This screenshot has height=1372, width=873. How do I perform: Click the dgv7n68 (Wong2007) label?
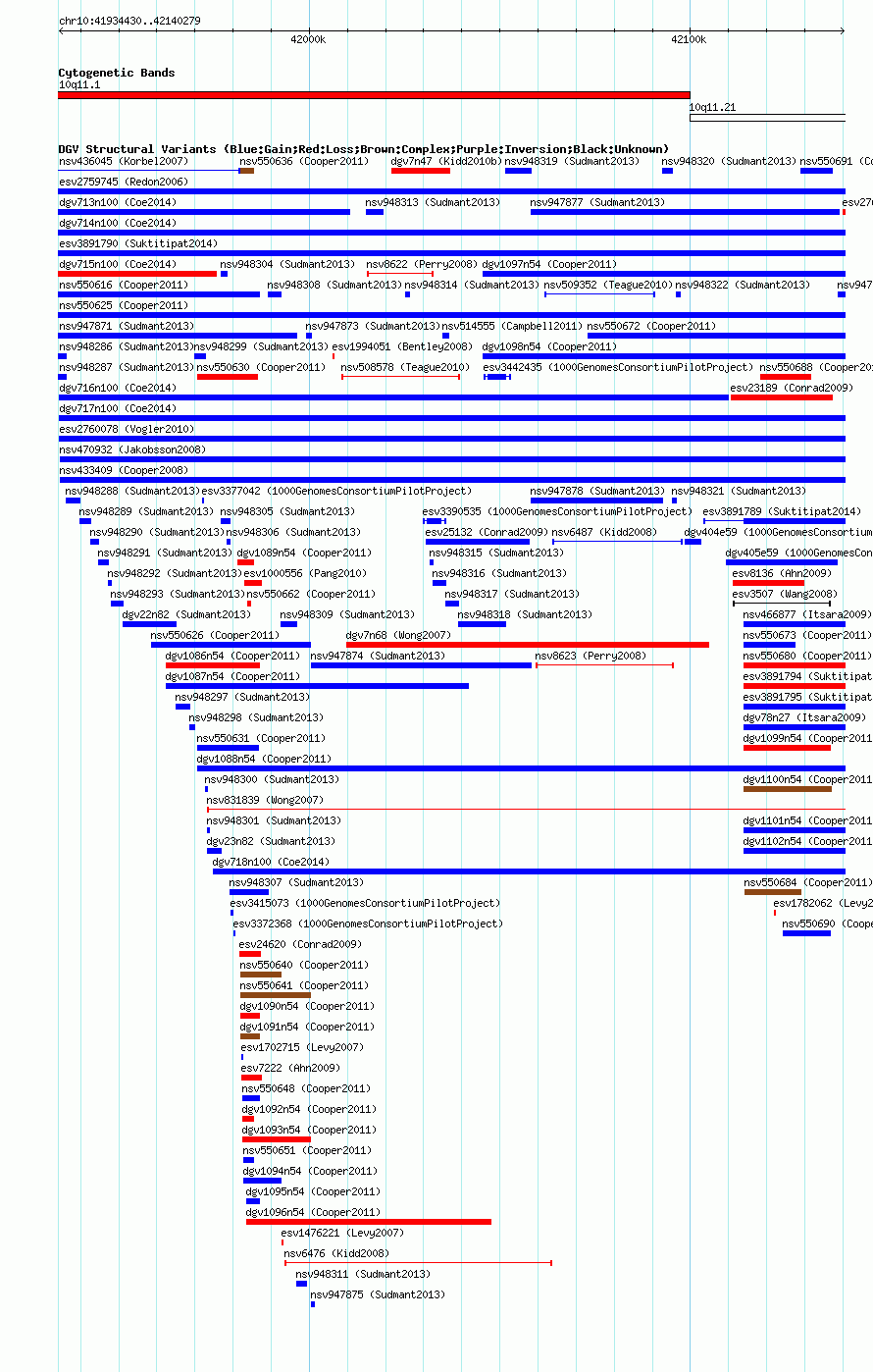click(398, 635)
